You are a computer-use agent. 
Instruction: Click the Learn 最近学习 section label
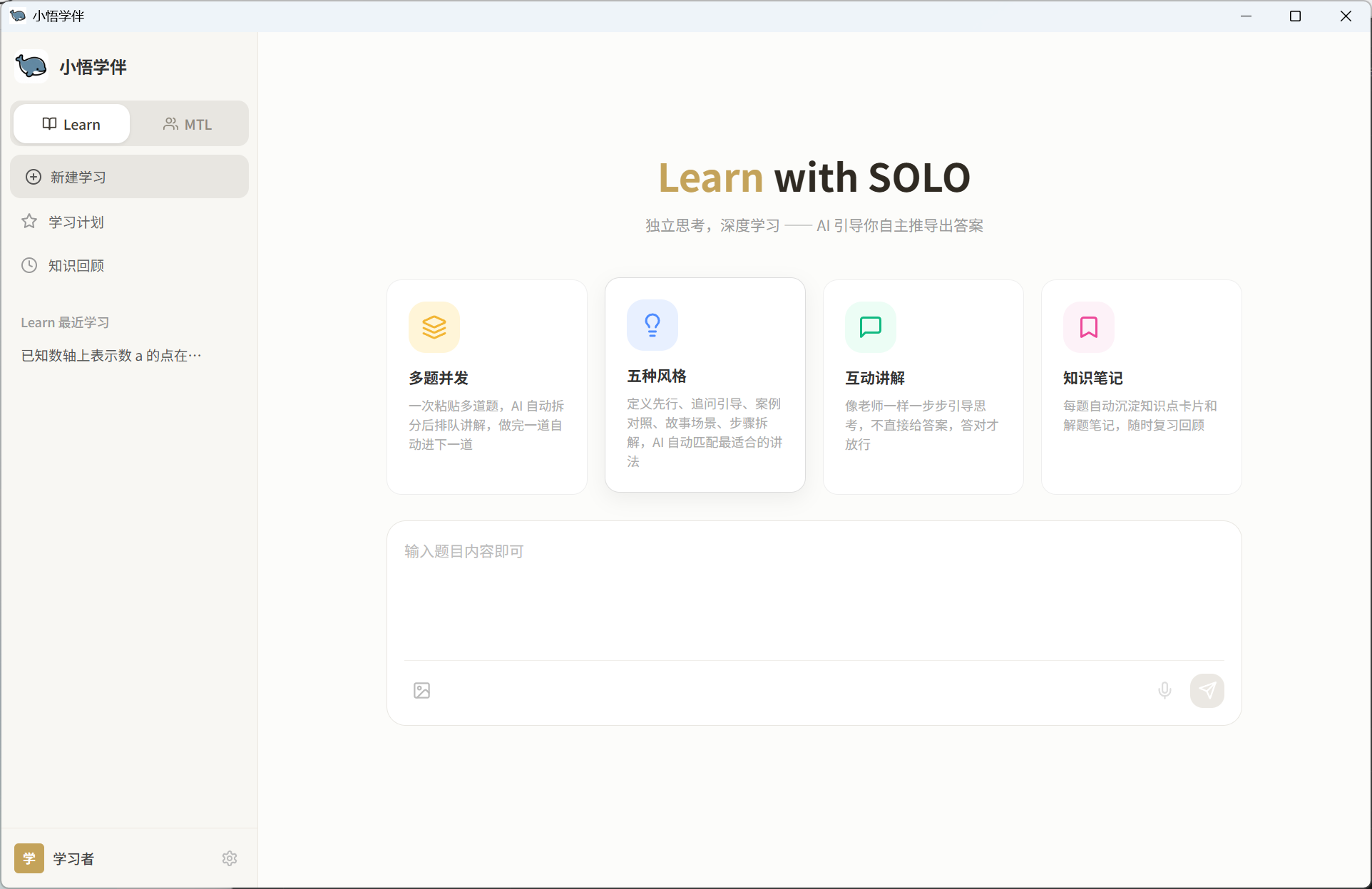click(65, 322)
